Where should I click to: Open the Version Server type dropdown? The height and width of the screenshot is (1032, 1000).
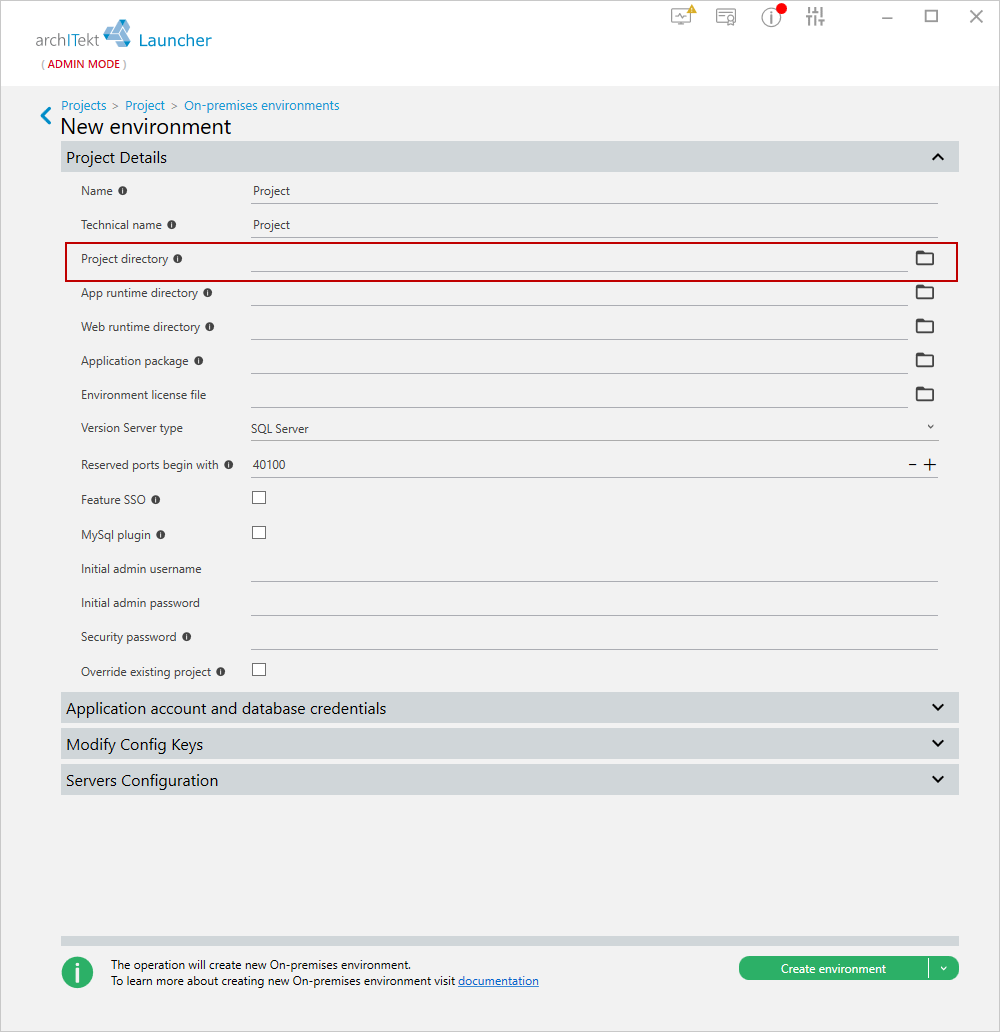(594, 428)
